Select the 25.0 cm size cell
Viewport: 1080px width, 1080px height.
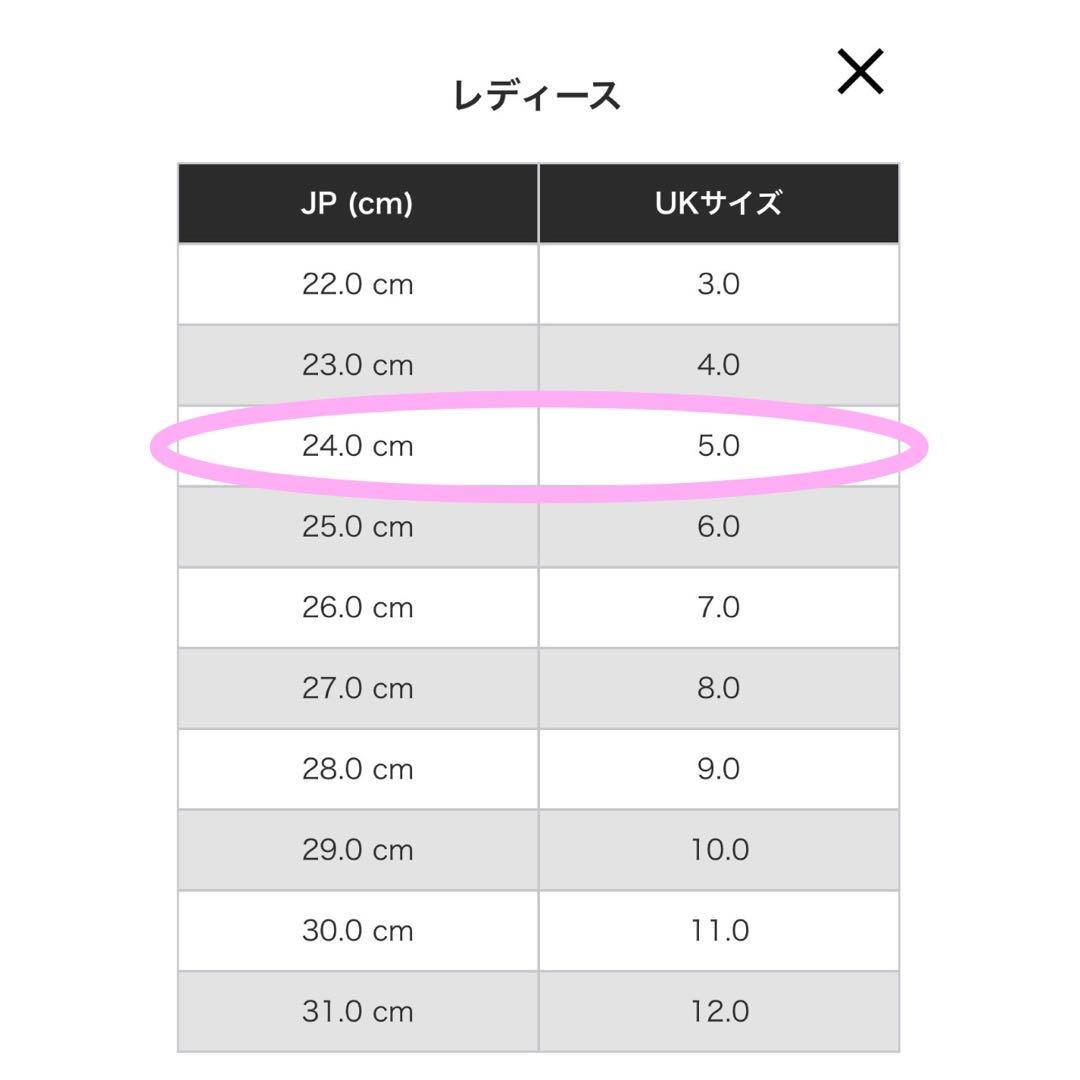(357, 527)
